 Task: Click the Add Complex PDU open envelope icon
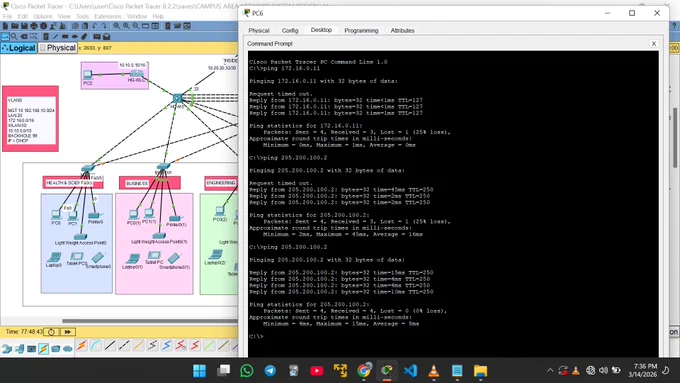(107, 37)
